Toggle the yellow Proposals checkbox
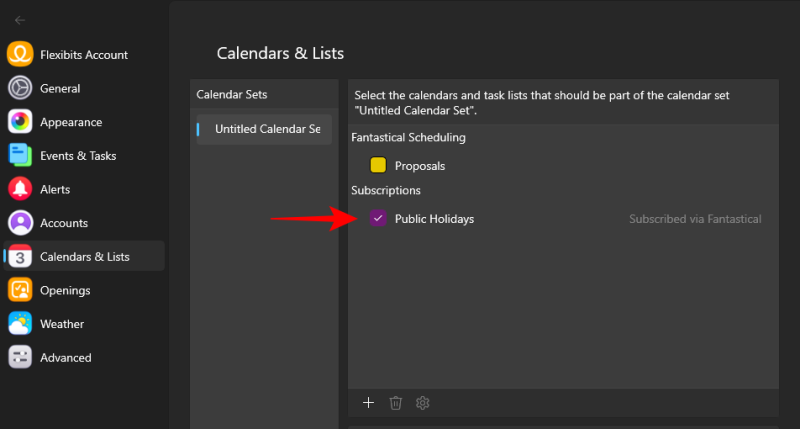This screenshot has width=800, height=429. click(x=378, y=166)
